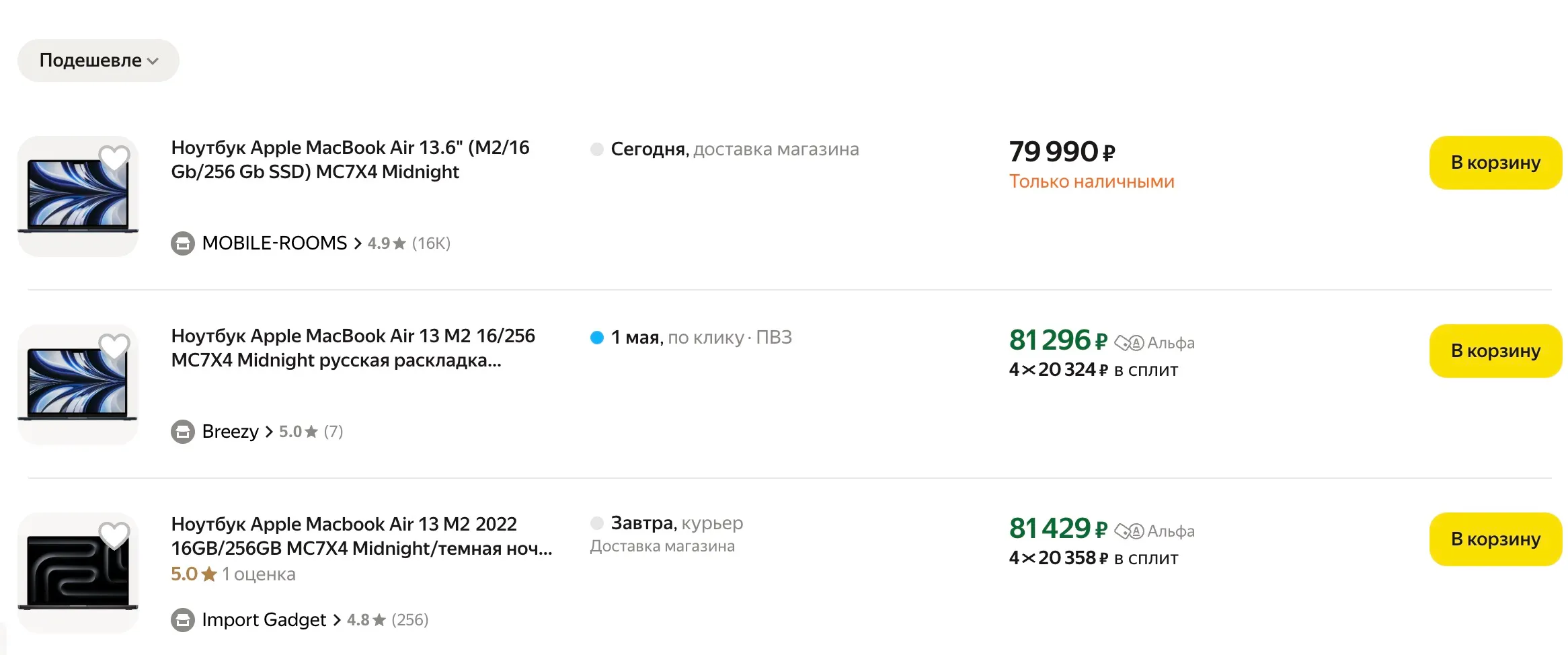Expand Breezy seller chevron

269,432
